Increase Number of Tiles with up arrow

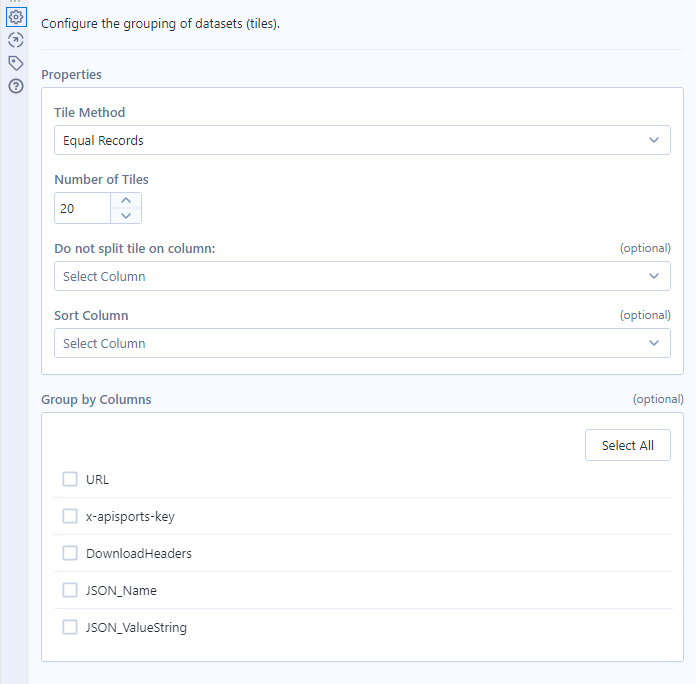coord(126,200)
